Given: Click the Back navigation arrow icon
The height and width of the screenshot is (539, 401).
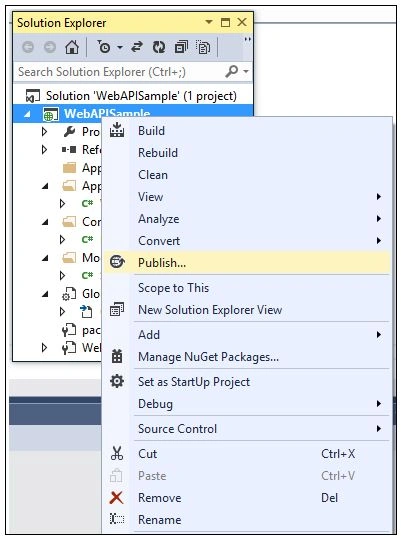Looking at the screenshot, I should tap(28, 47).
